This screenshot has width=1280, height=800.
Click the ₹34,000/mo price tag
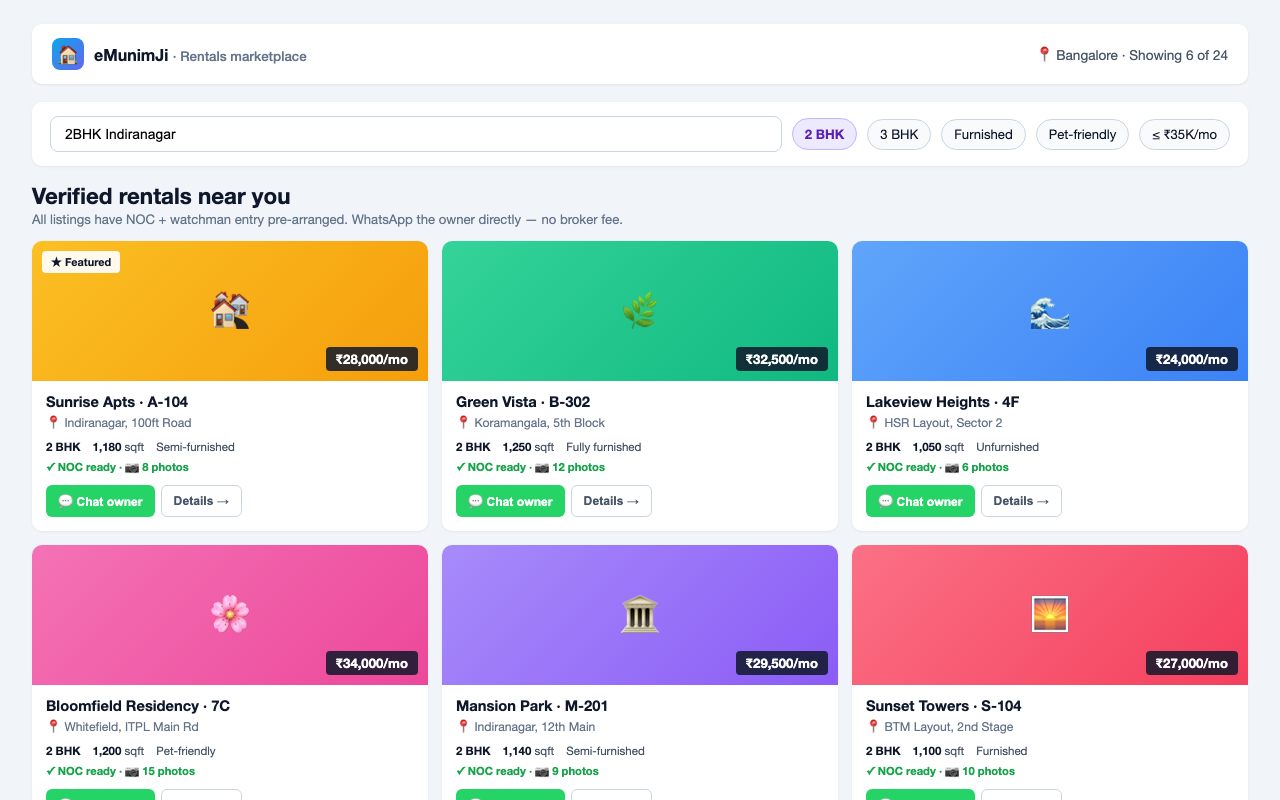click(372, 663)
